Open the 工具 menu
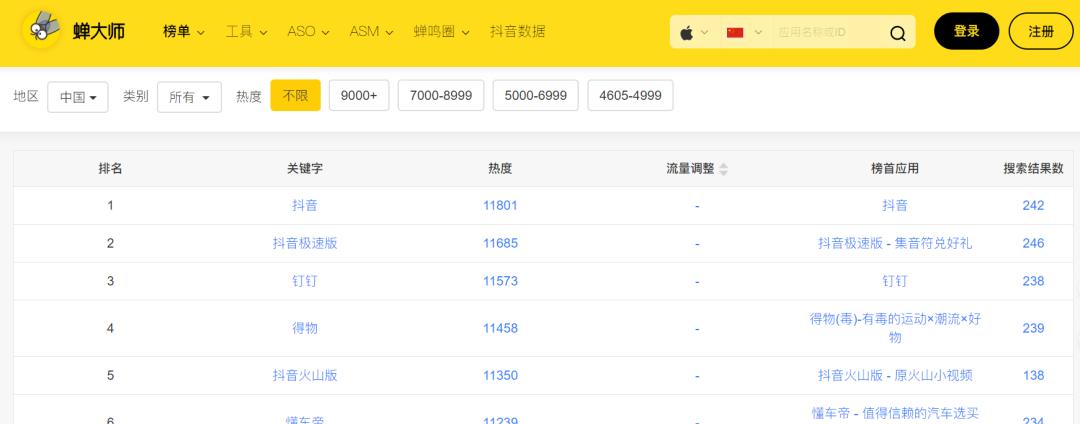The image size is (1080, 424). (247, 32)
